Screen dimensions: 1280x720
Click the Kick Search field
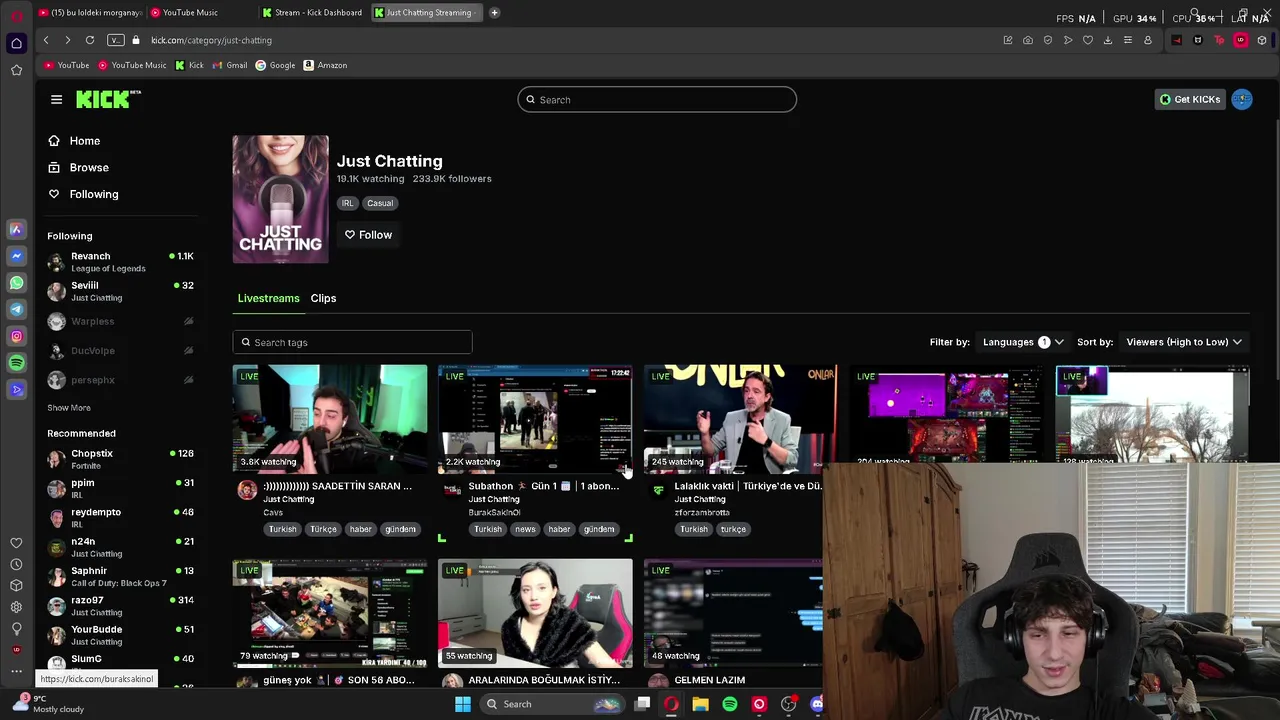tap(657, 100)
